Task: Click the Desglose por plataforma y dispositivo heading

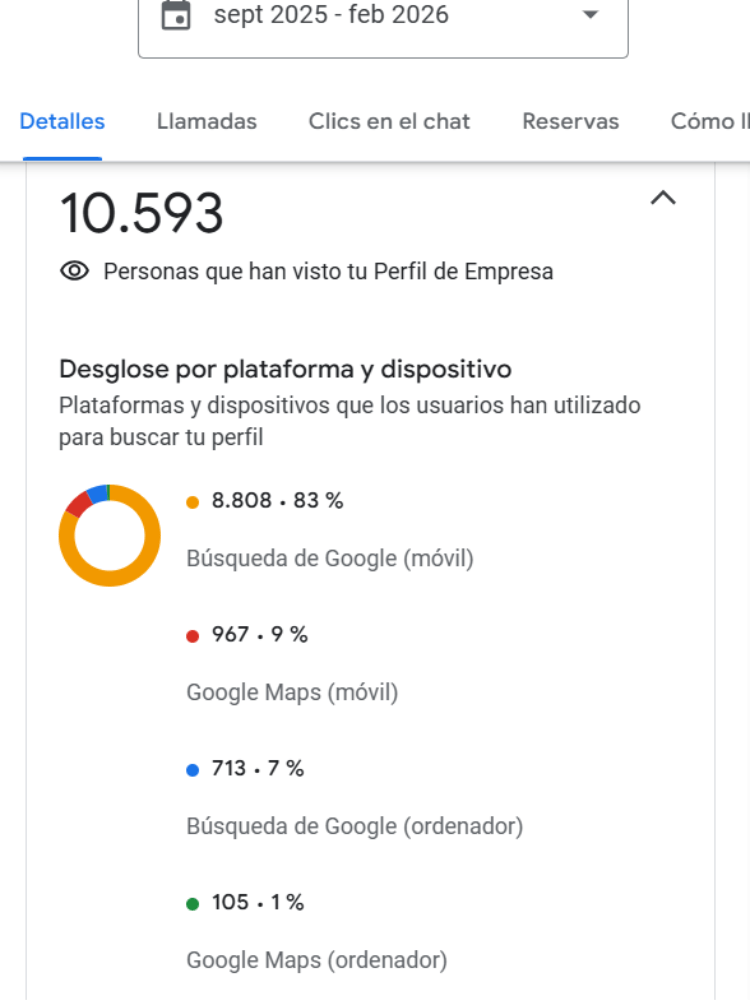Action: (x=285, y=369)
